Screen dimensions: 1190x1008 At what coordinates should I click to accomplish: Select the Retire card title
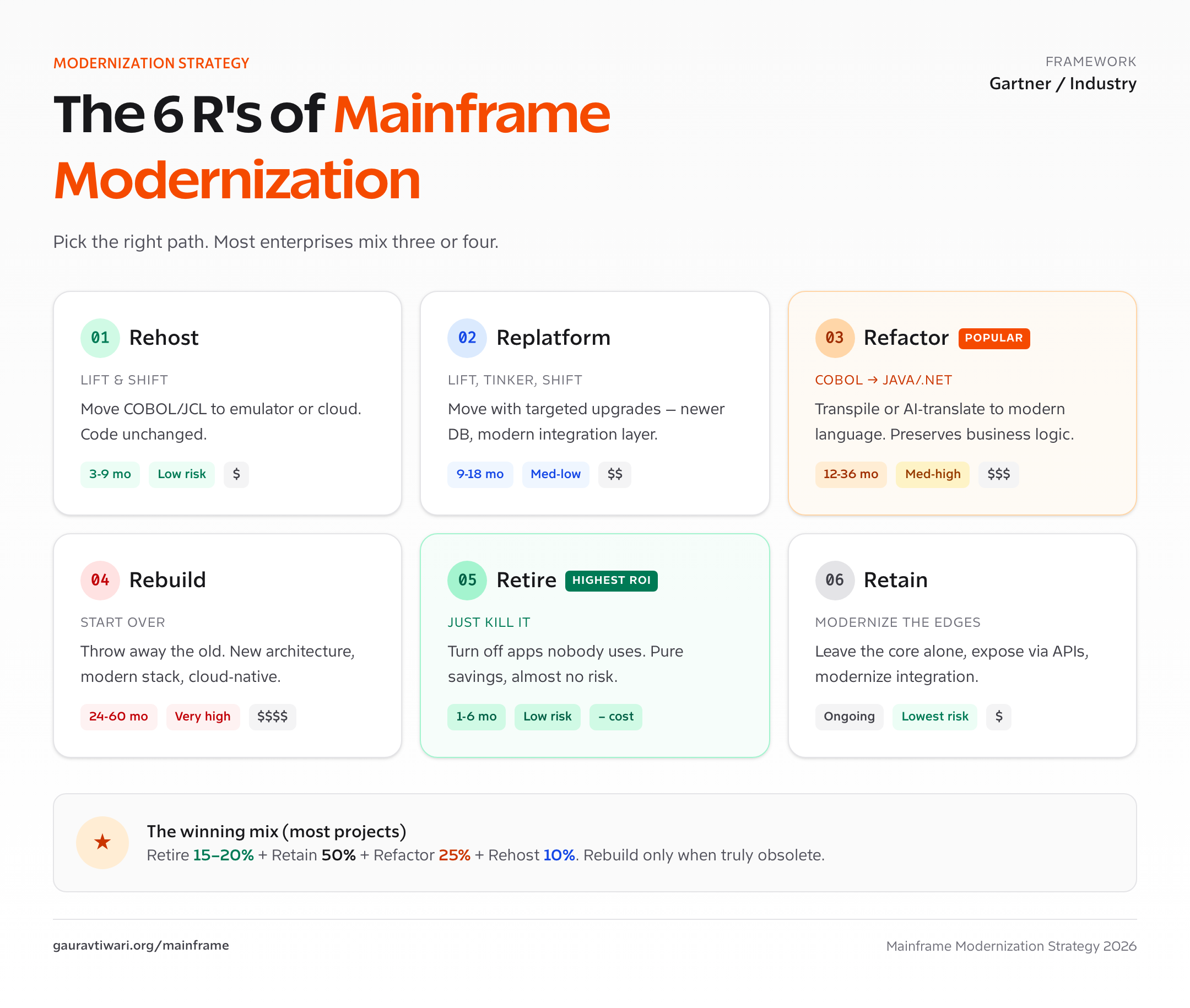pos(527,580)
